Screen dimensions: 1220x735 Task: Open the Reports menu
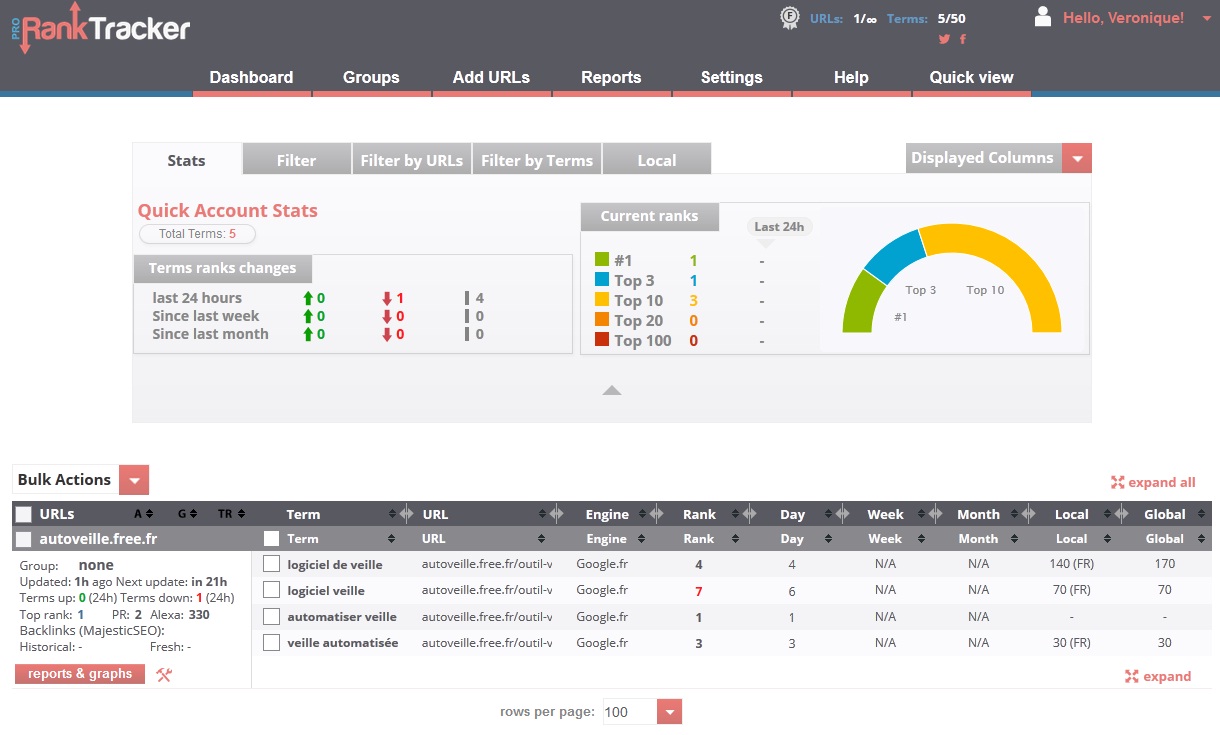pos(611,77)
